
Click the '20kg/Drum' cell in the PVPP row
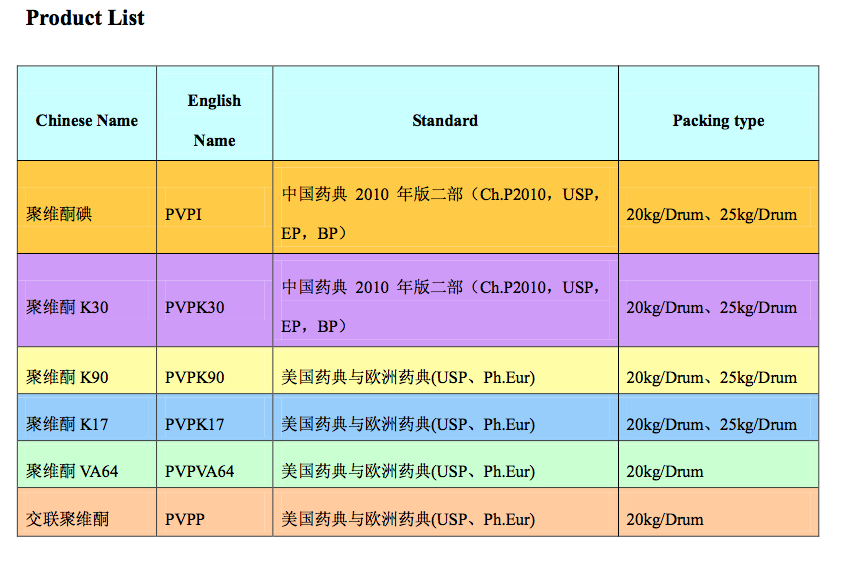718,512
